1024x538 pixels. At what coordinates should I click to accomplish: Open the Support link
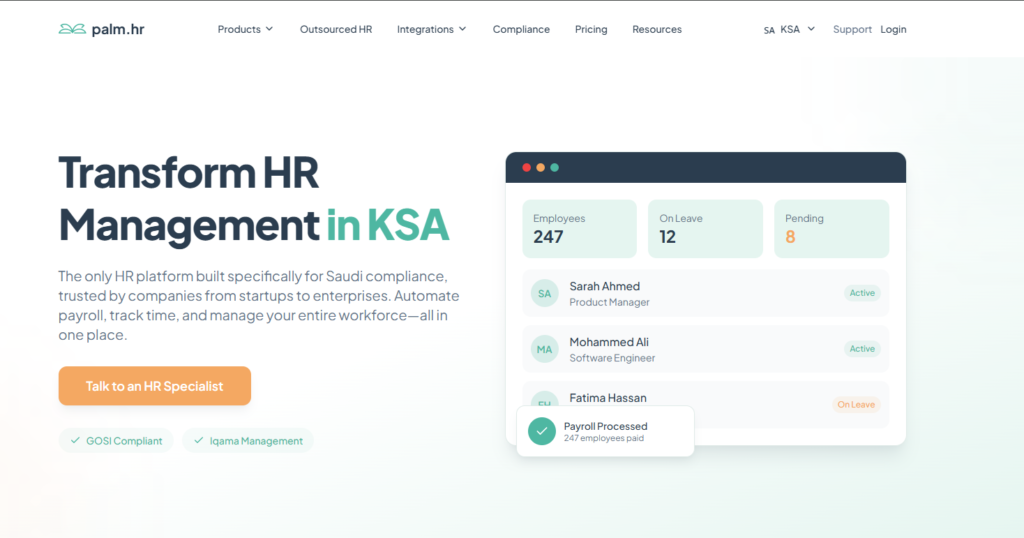click(852, 29)
